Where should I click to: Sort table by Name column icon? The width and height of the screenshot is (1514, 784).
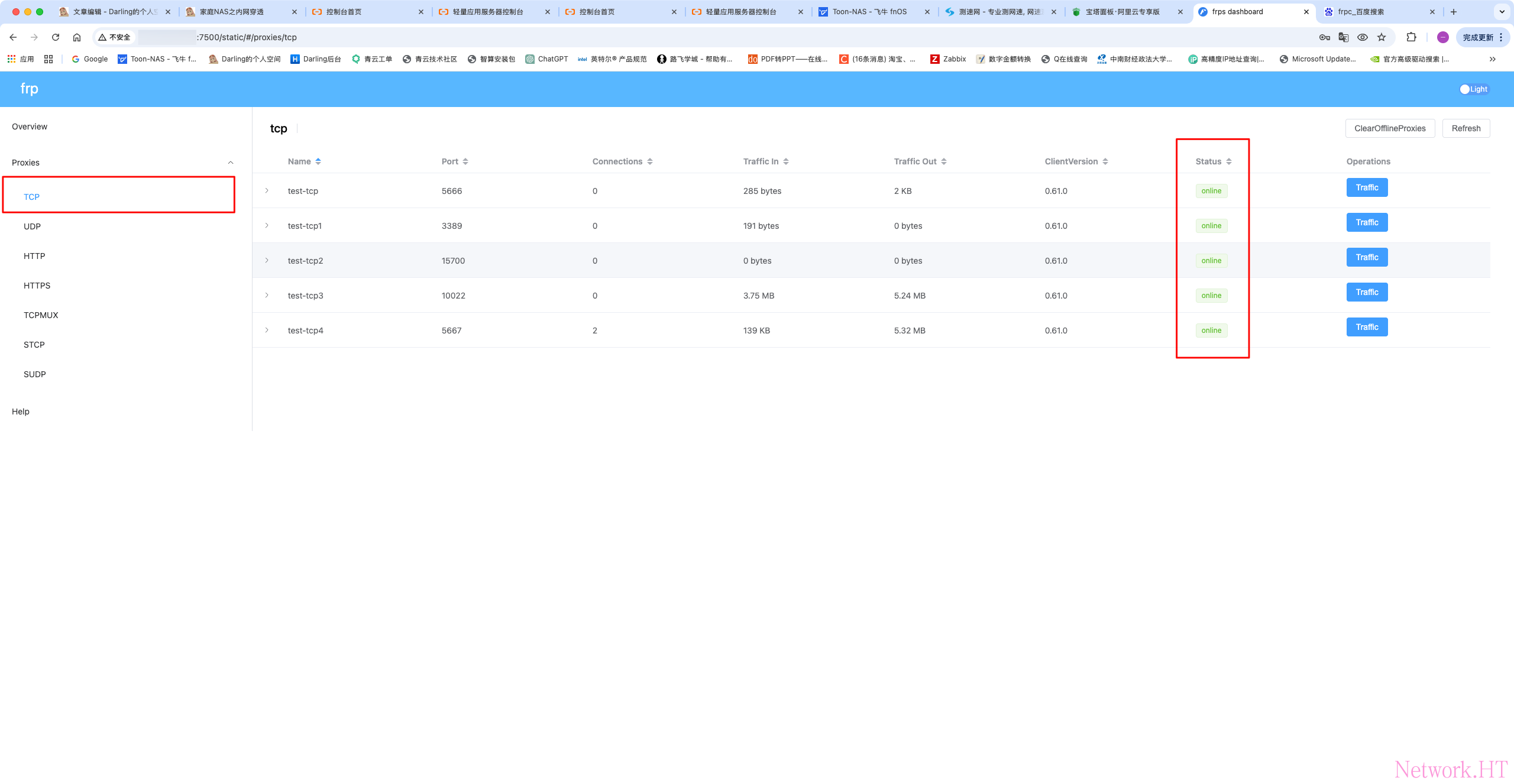pyautogui.click(x=318, y=161)
